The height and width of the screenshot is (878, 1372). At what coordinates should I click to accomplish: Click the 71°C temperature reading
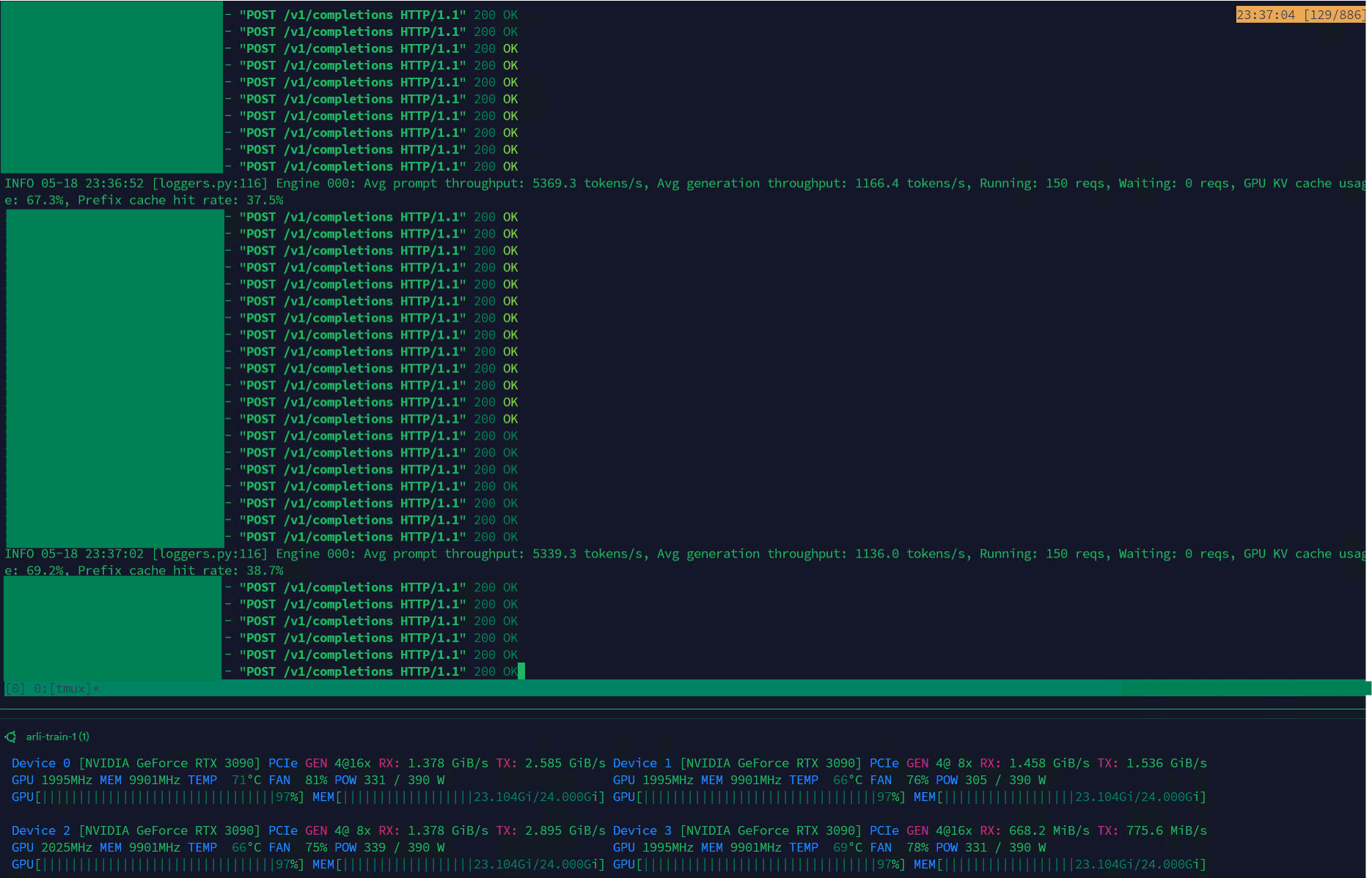click(246, 781)
